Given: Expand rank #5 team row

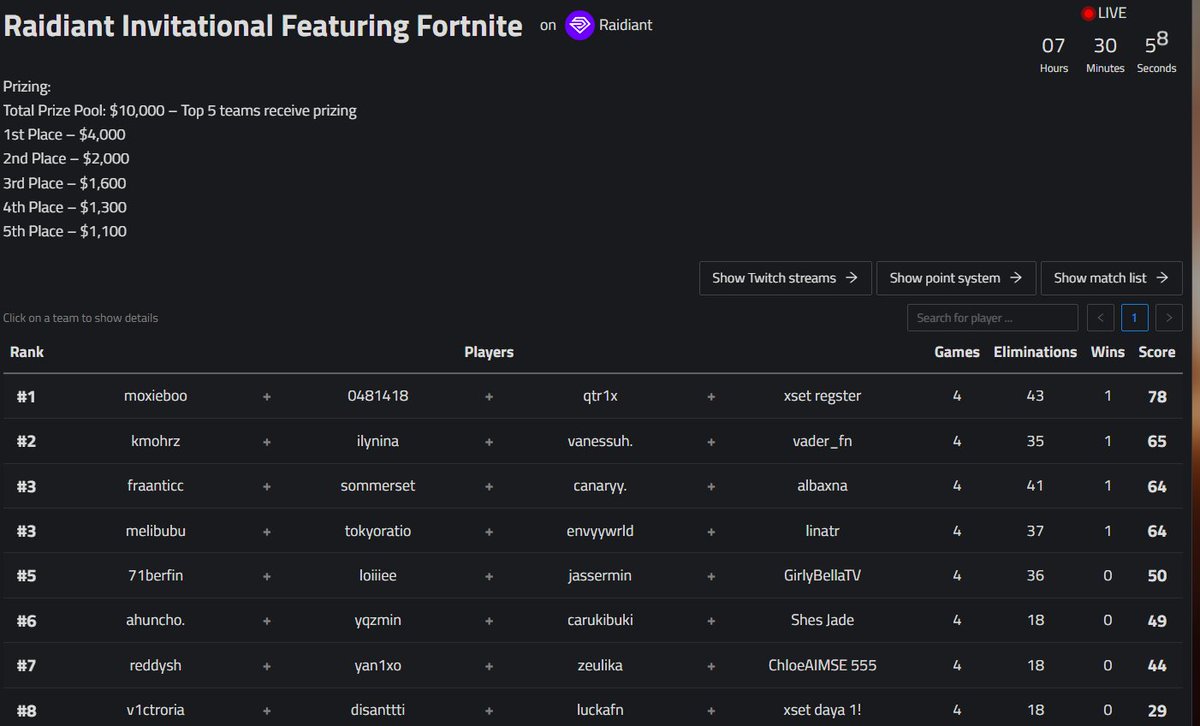Looking at the screenshot, I should (x=593, y=575).
